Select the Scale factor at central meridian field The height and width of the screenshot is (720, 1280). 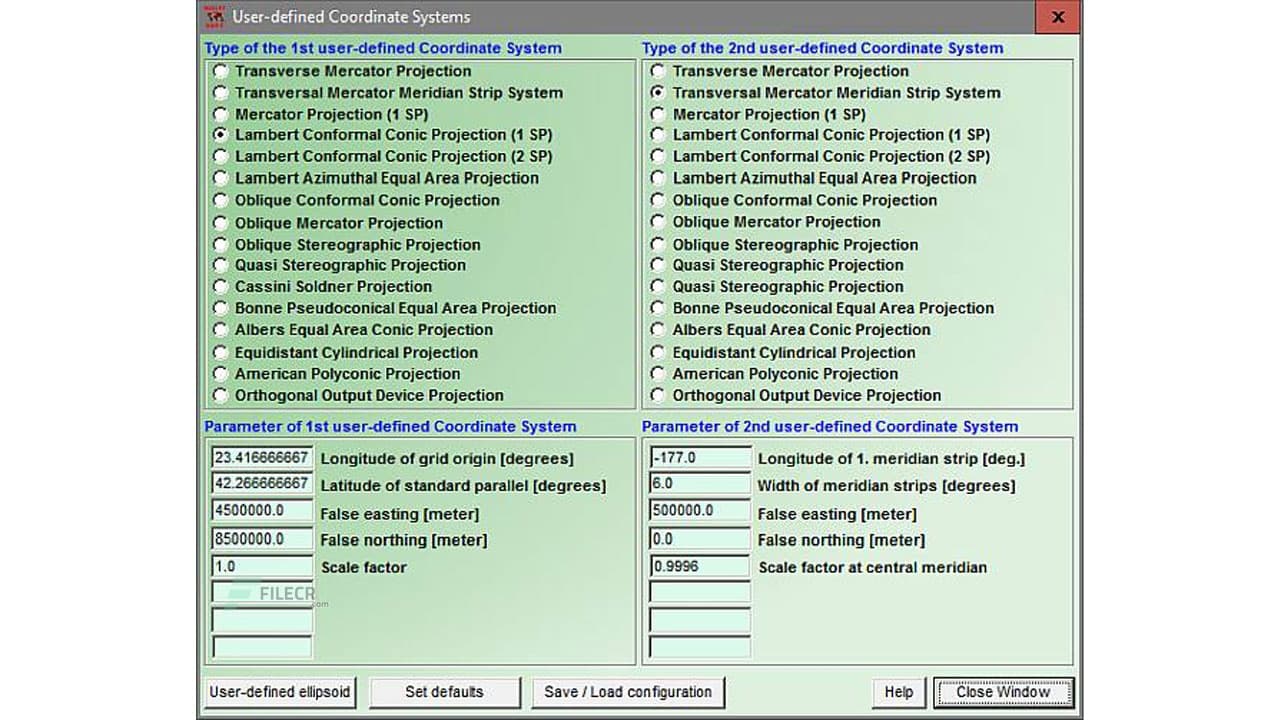699,566
